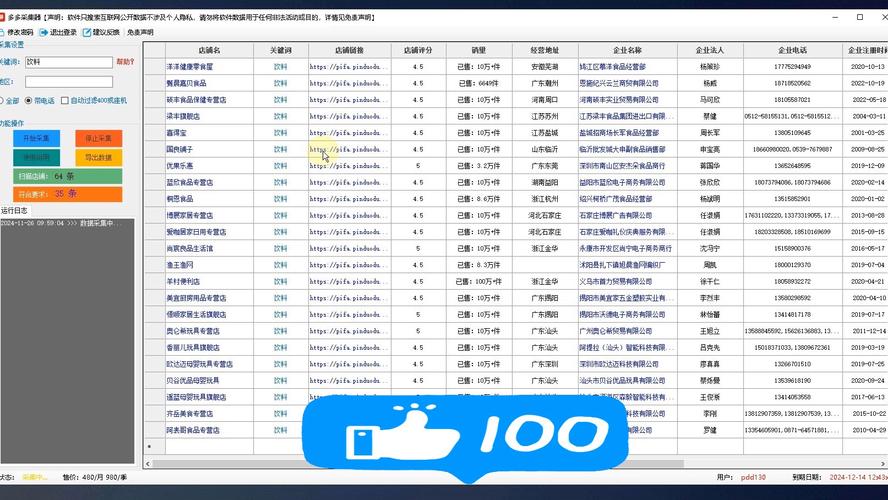Open the 免责声明 toolbar item

click(139, 32)
